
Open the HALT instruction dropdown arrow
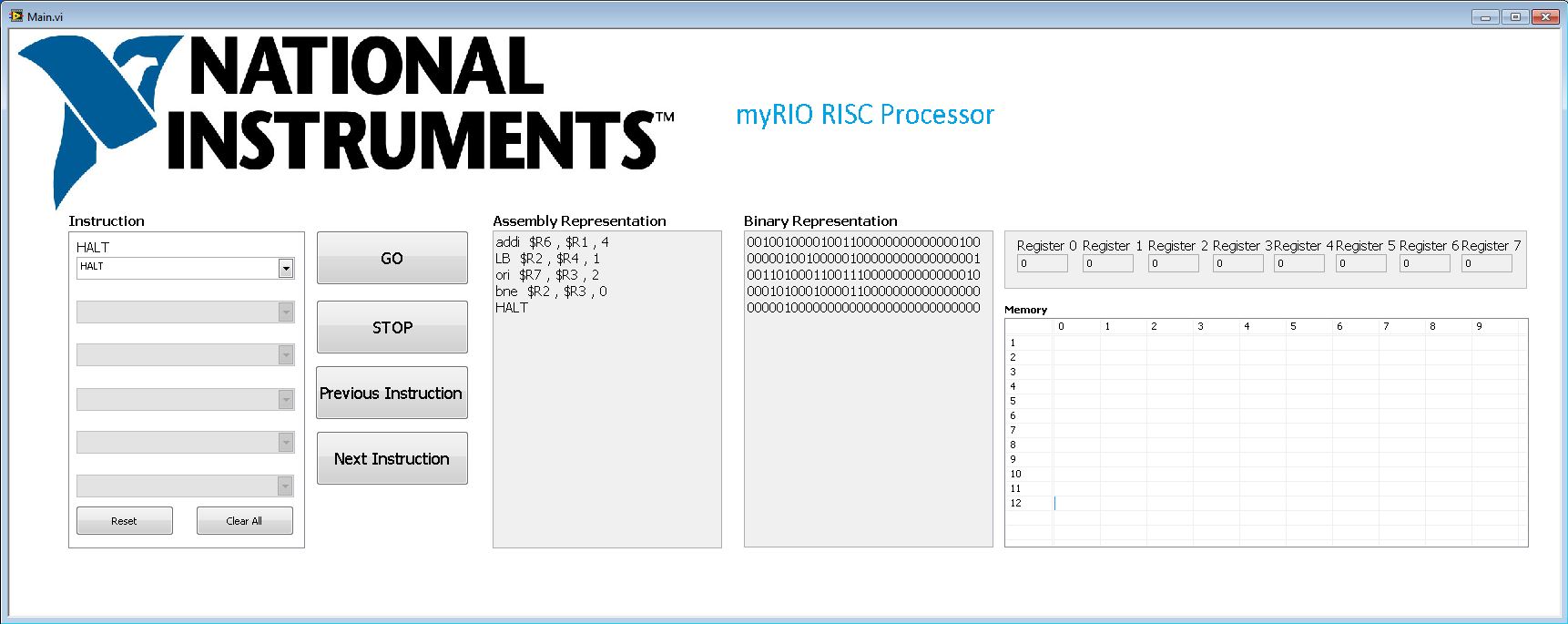(x=286, y=268)
